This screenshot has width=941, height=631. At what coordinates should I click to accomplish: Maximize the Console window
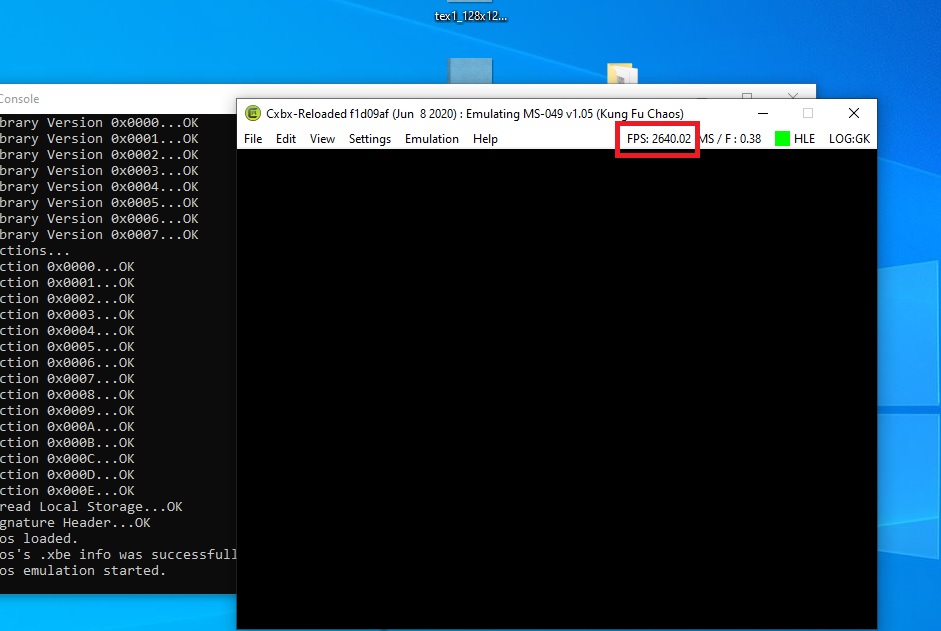click(x=747, y=95)
